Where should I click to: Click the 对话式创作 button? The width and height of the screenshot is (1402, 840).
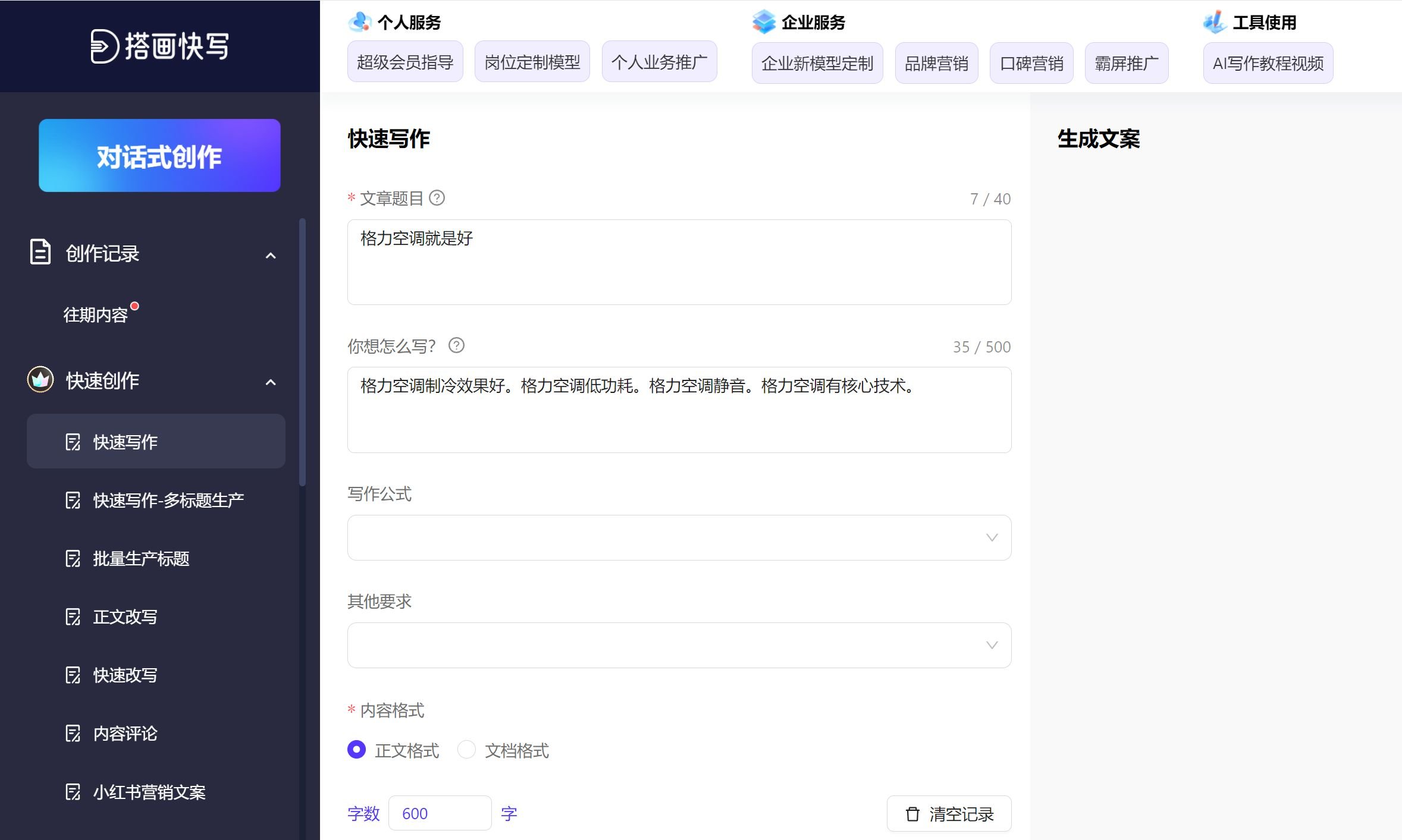159,155
